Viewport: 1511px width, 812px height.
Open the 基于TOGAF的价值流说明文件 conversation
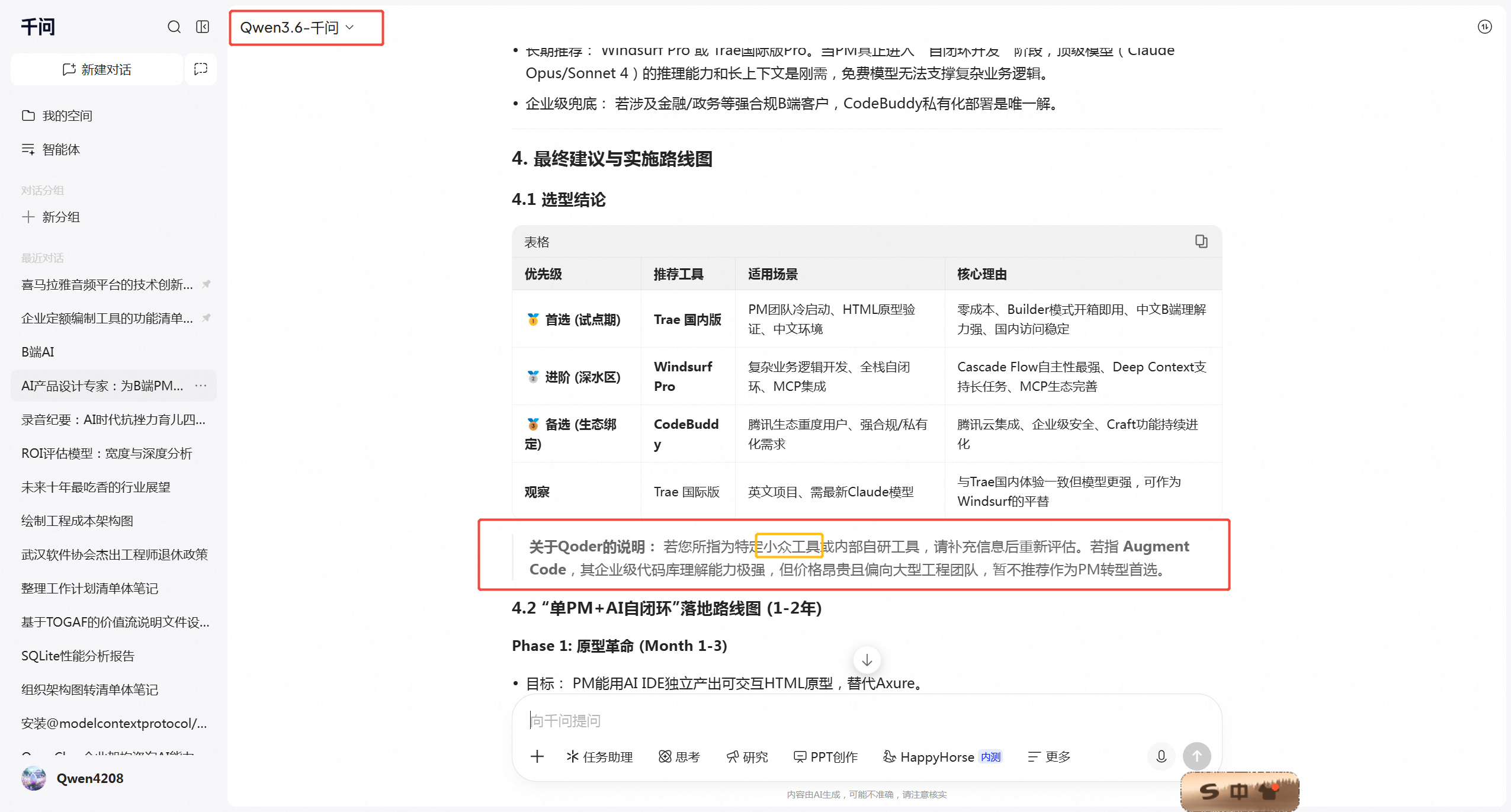(x=113, y=622)
